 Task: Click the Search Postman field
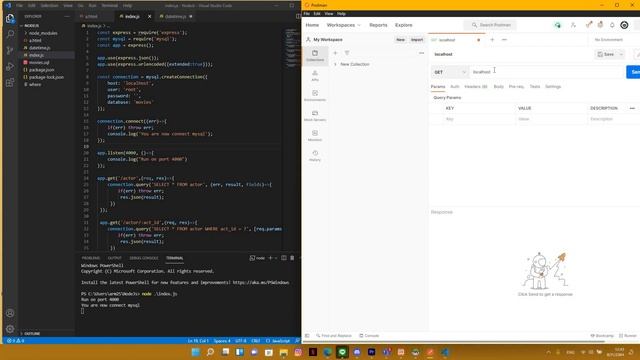pyautogui.click(x=490, y=25)
